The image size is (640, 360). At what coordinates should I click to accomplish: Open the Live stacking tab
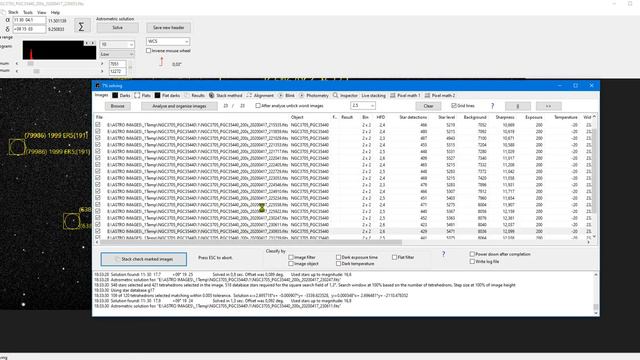(373, 96)
